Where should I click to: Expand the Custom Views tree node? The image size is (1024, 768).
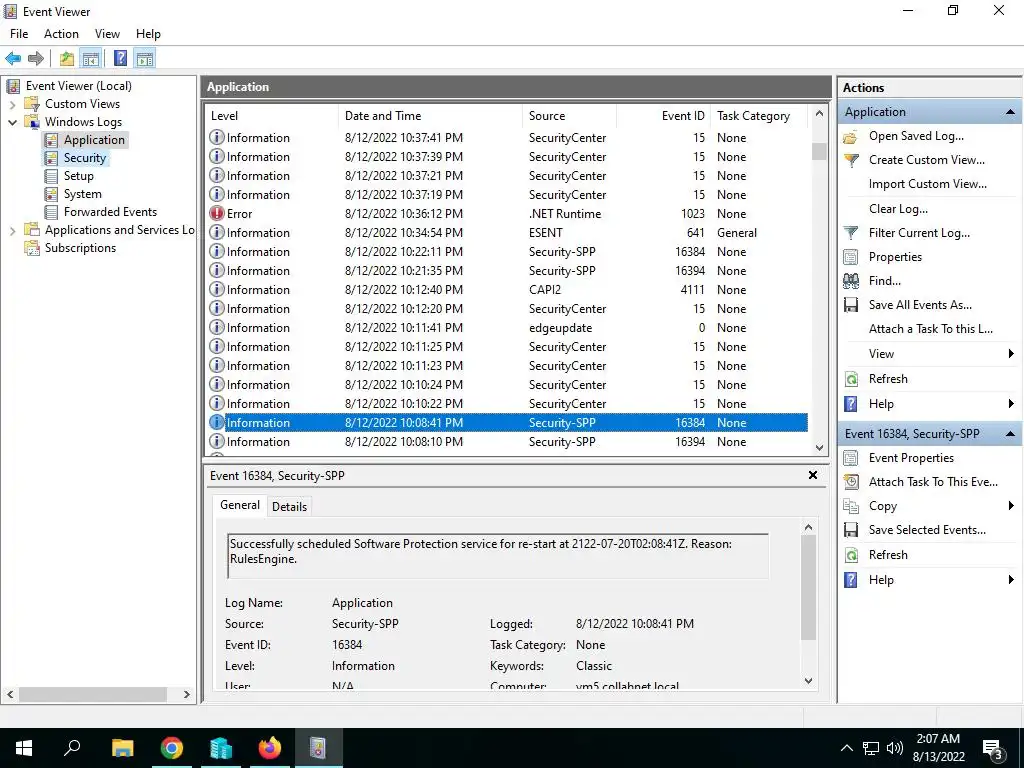(12, 104)
